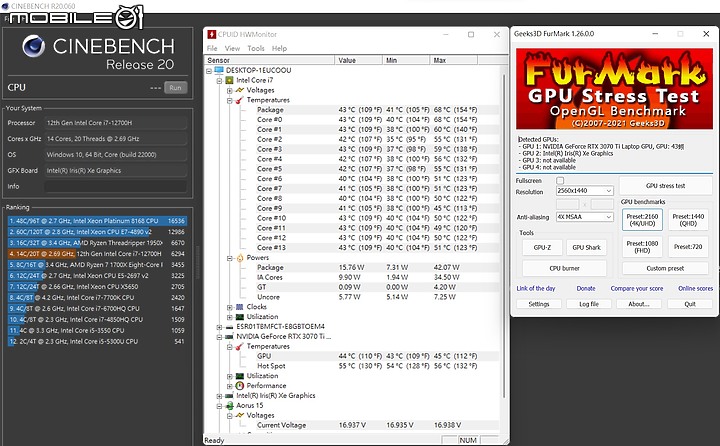Click the ESR01TBMFCT drive icon
Screen dimensions: 720x446
click(x=229, y=327)
